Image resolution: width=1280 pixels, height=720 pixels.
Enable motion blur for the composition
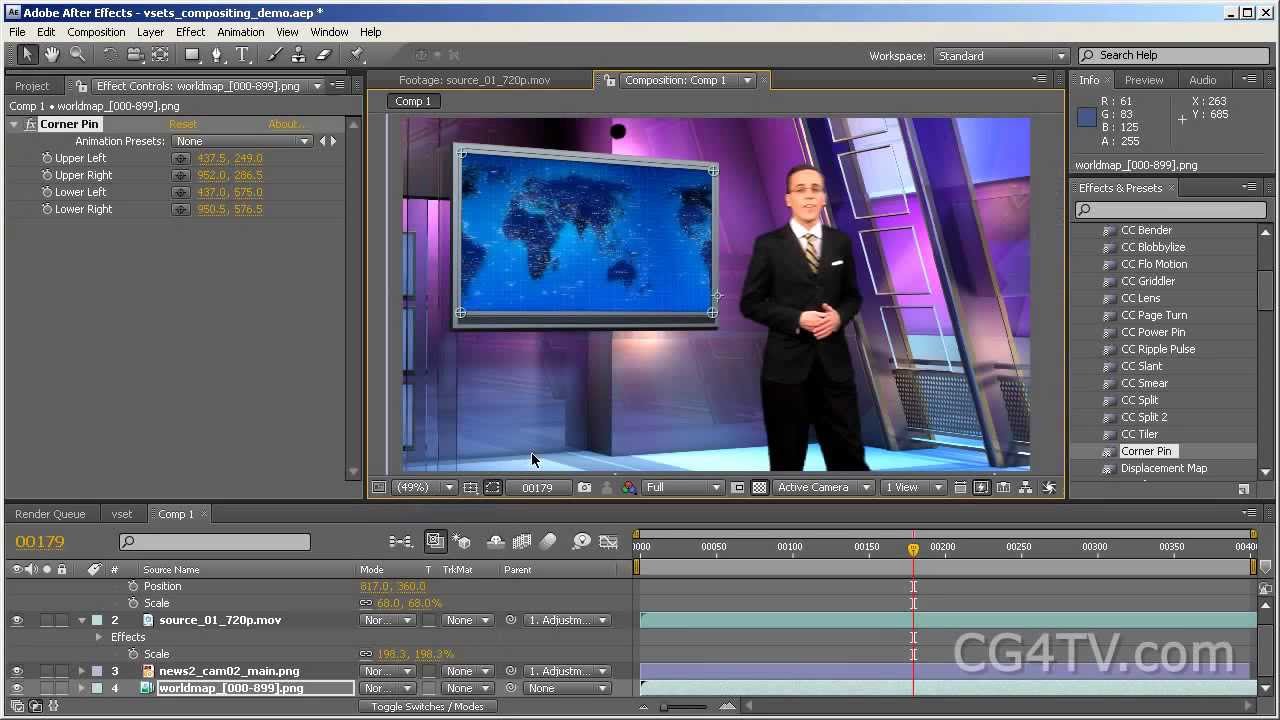pos(547,541)
